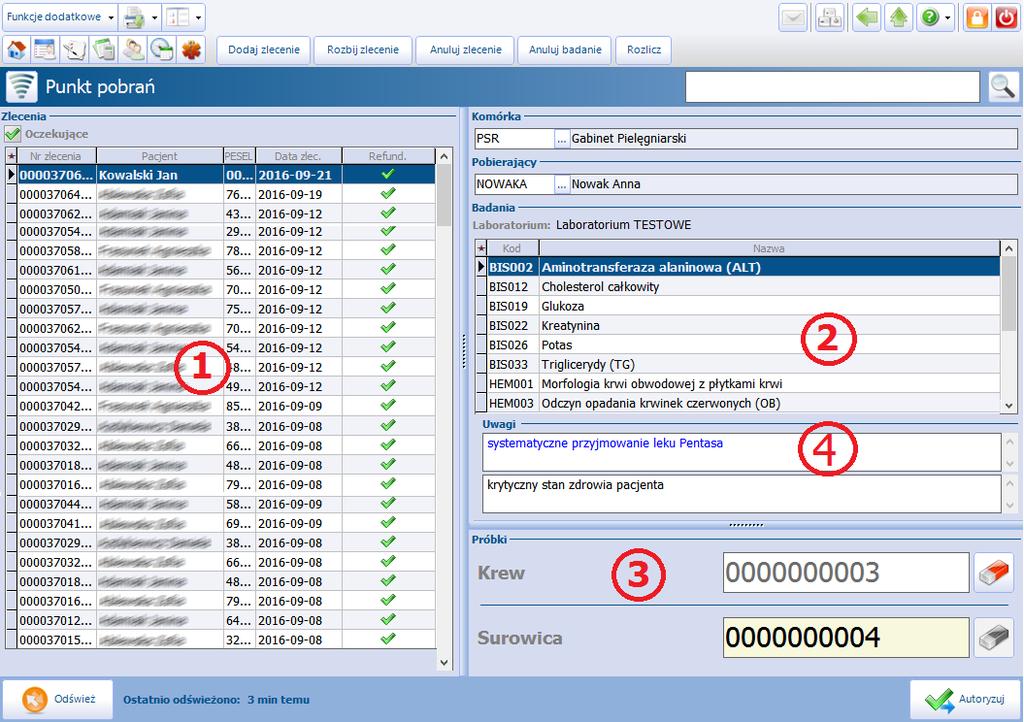
Task: Sort orders by Data zlec. column header
Action: point(298,156)
